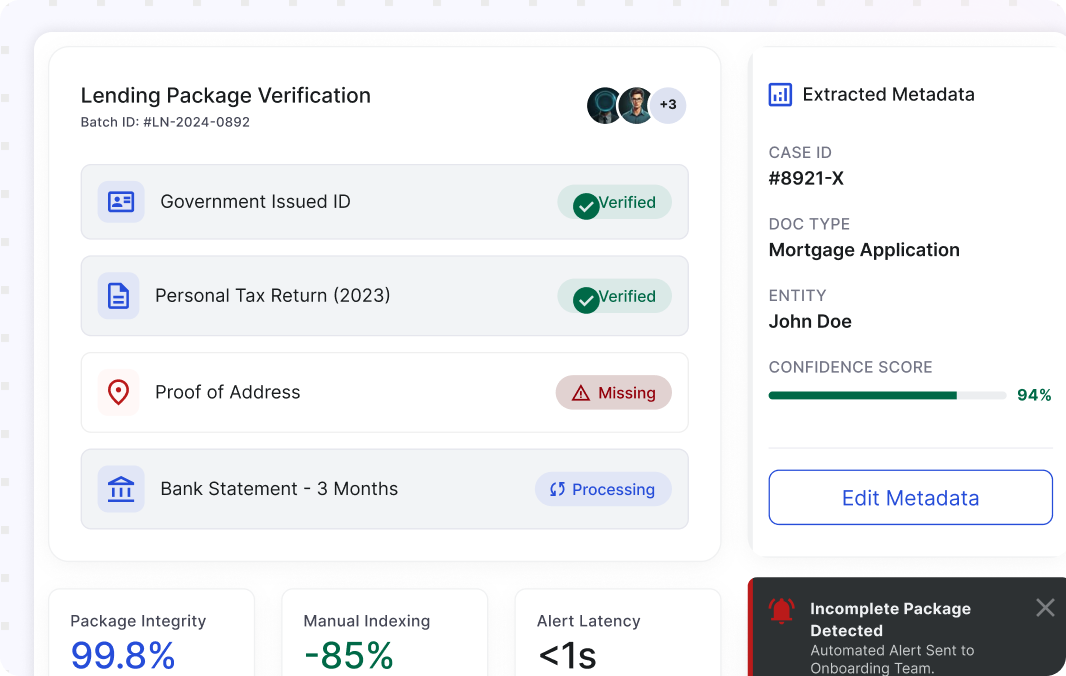This screenshot has height=676, width=1066.
Task: Click the Personal Tax Return document icon
Action: (x=118, y=296)
